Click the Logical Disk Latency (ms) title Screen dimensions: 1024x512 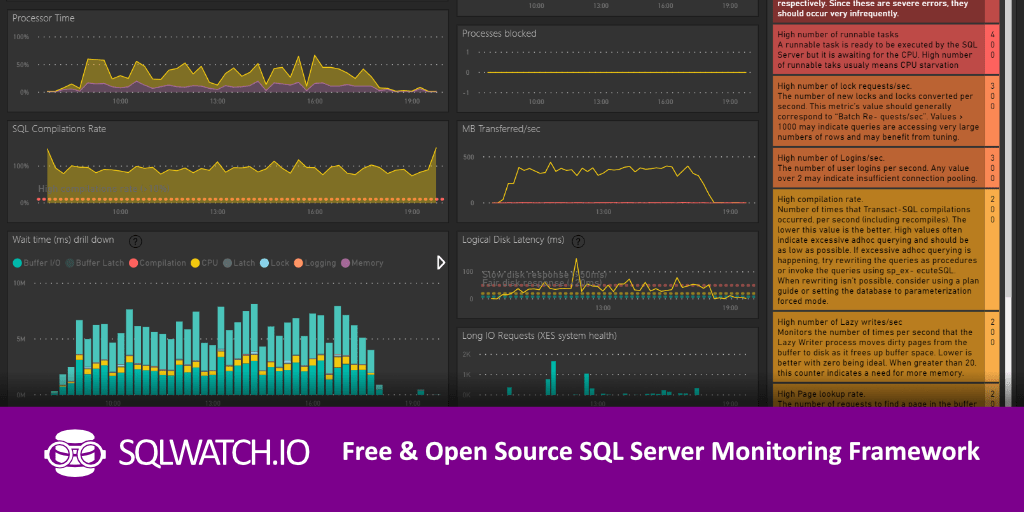pyautogui.click(x=513, y=240)
